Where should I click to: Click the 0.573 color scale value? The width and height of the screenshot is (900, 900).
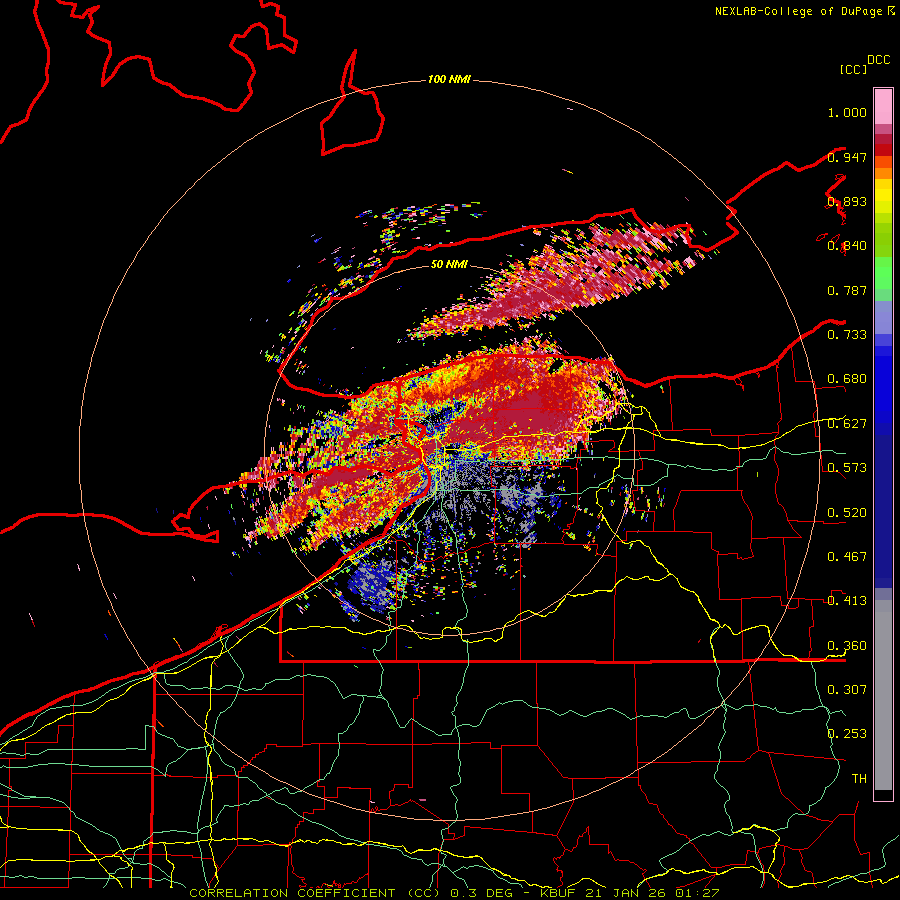(847, 468)
